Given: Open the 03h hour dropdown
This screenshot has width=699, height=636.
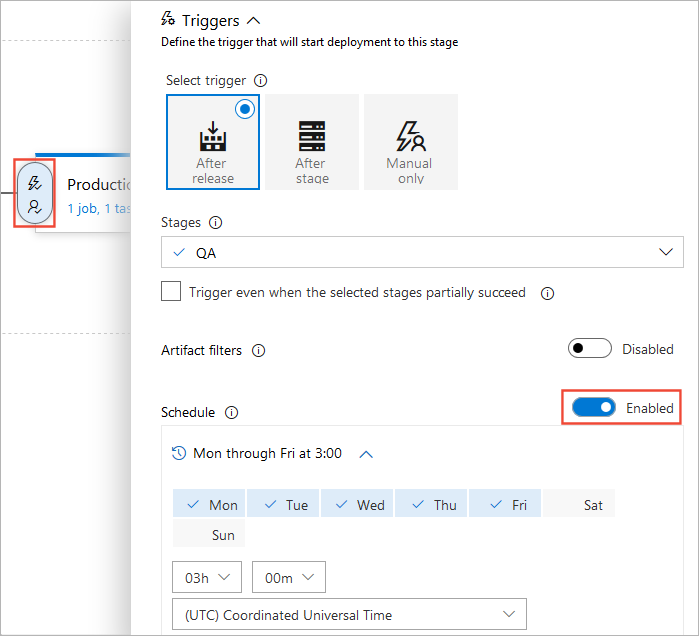Looking at the screenshot, I should point(207,577).
